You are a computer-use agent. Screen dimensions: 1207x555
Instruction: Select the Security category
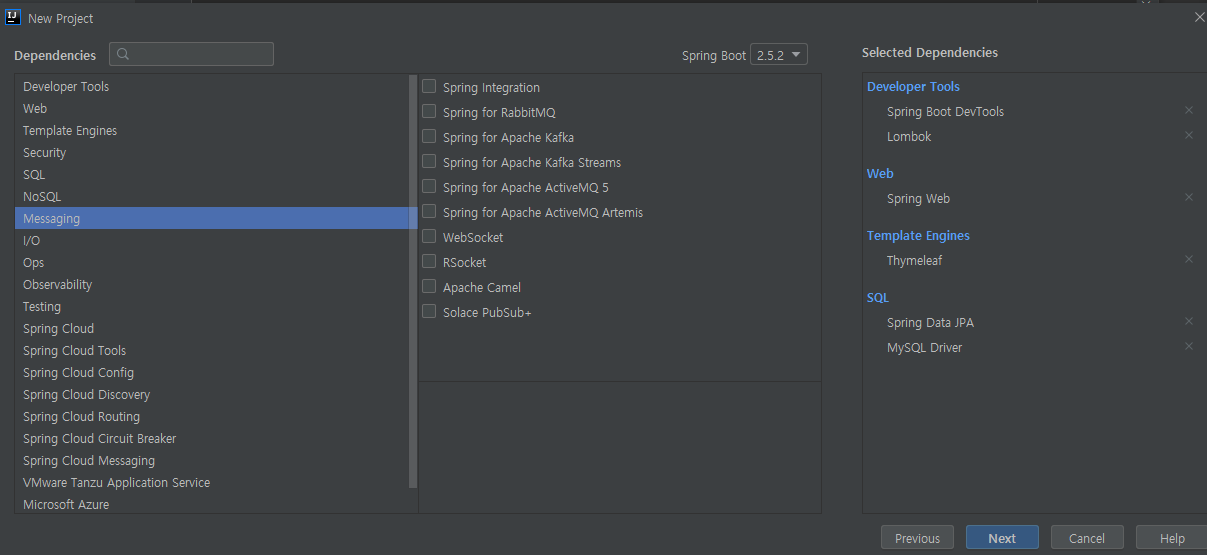212,153
